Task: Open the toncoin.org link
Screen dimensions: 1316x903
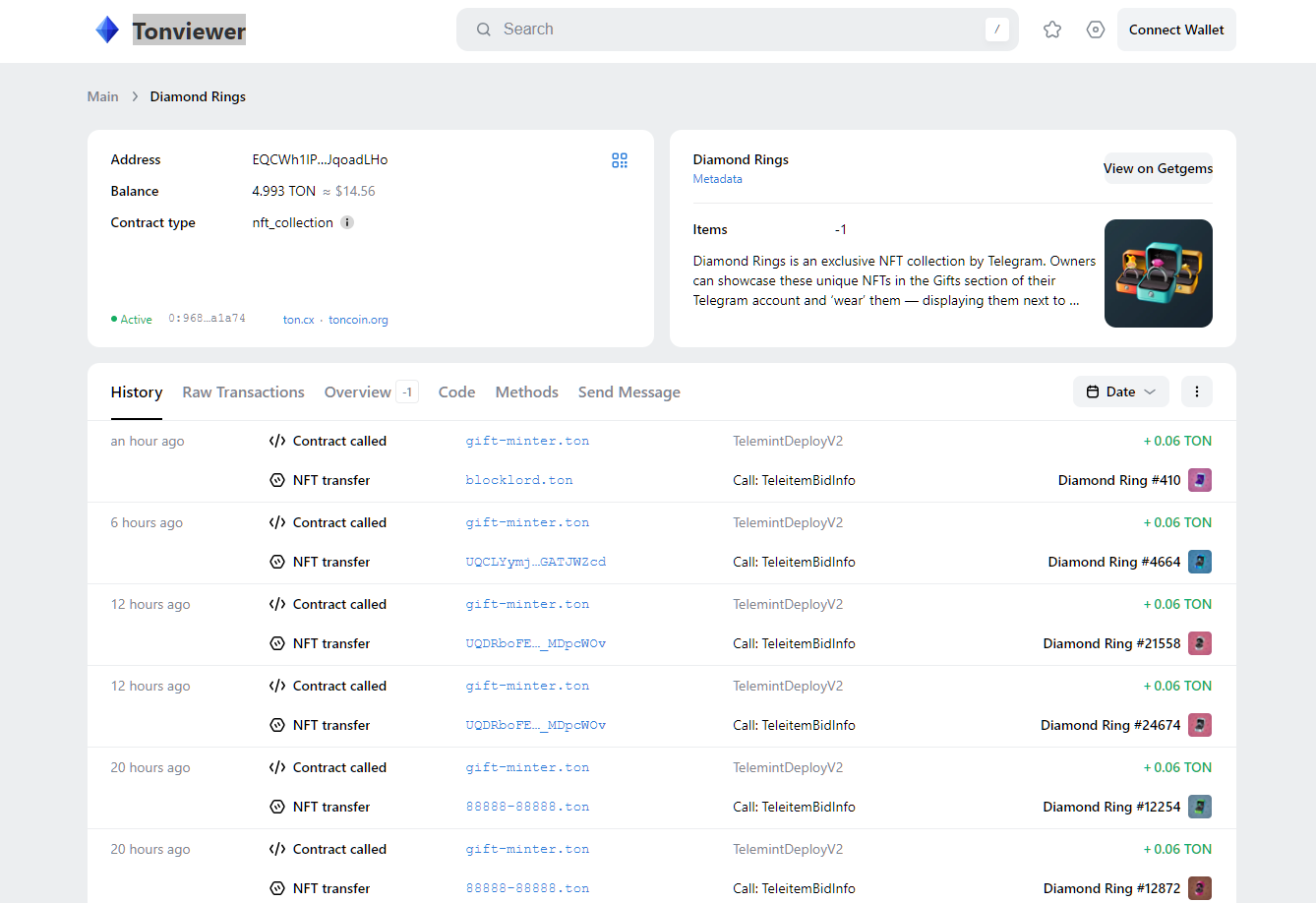Action: click(358, 320)
